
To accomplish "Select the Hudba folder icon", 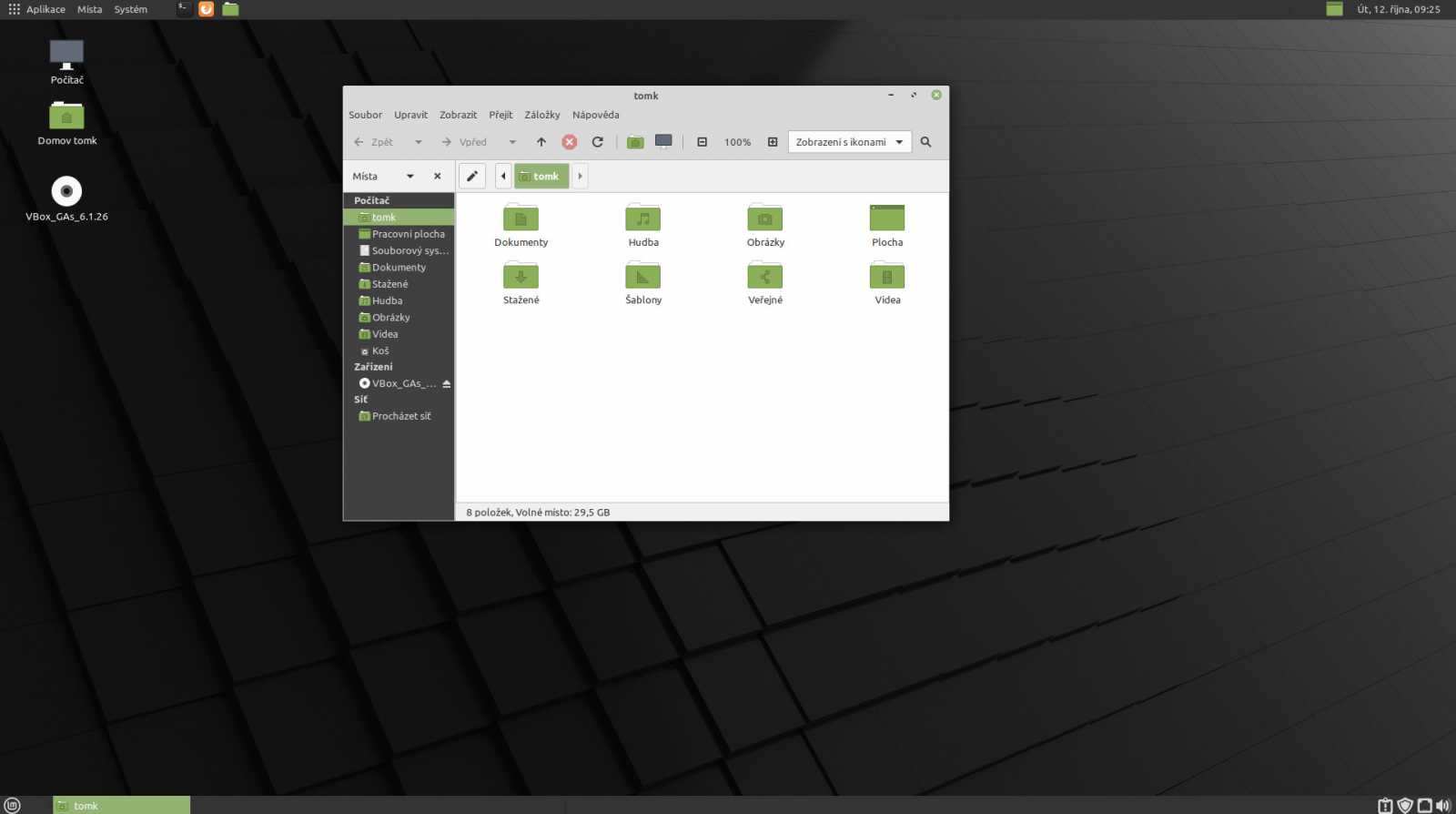I will (643, 219).
